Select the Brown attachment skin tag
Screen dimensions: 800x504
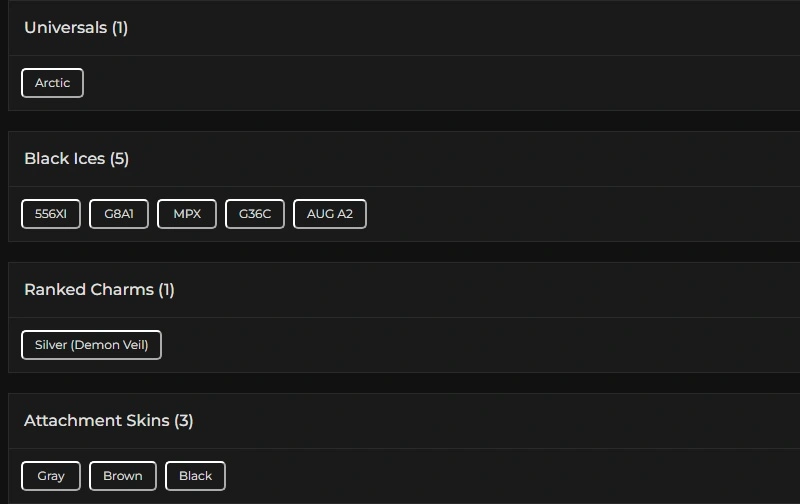pos(123,476)
